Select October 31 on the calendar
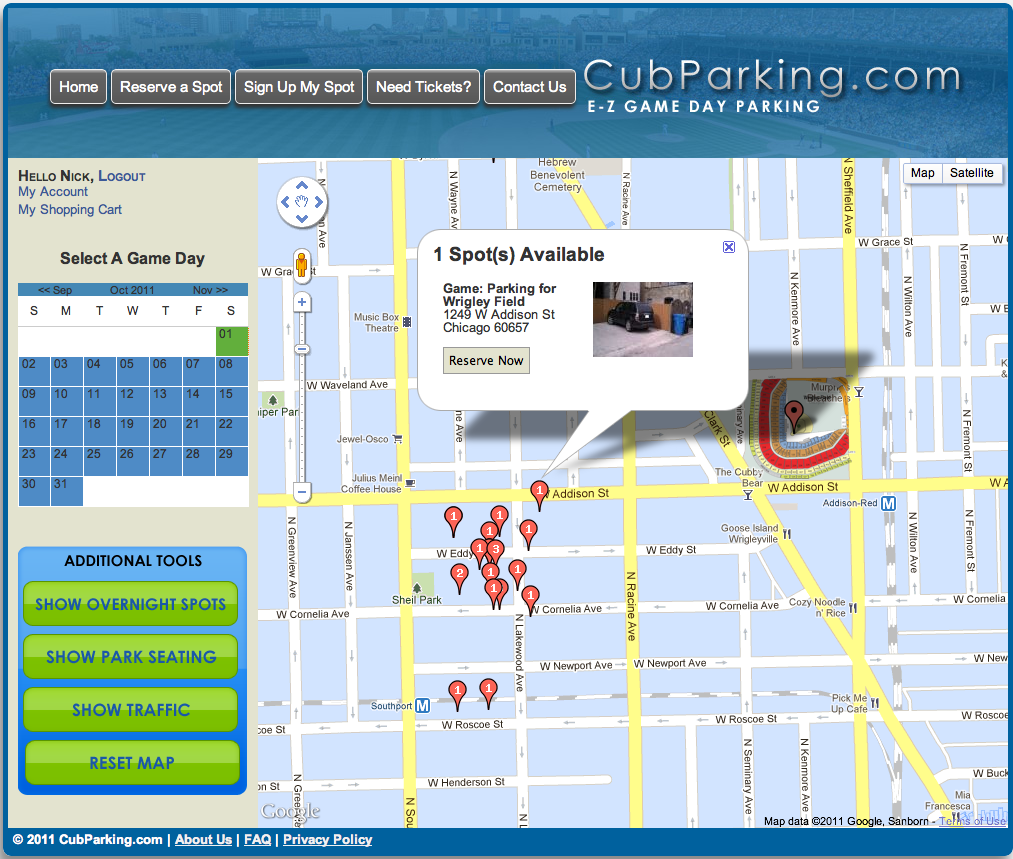 pyautogui.click(x=67, y=492)
